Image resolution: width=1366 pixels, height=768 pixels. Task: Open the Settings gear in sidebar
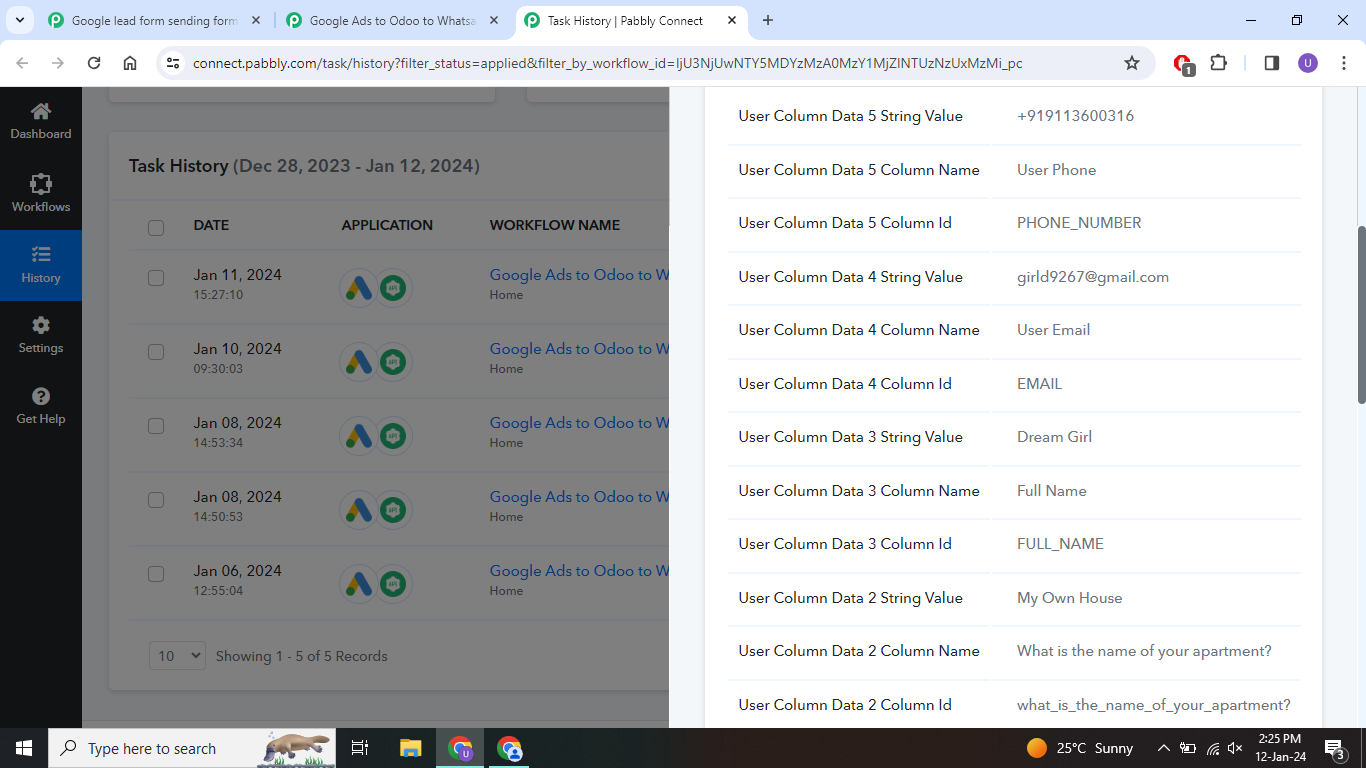click(x=40, y=335)
